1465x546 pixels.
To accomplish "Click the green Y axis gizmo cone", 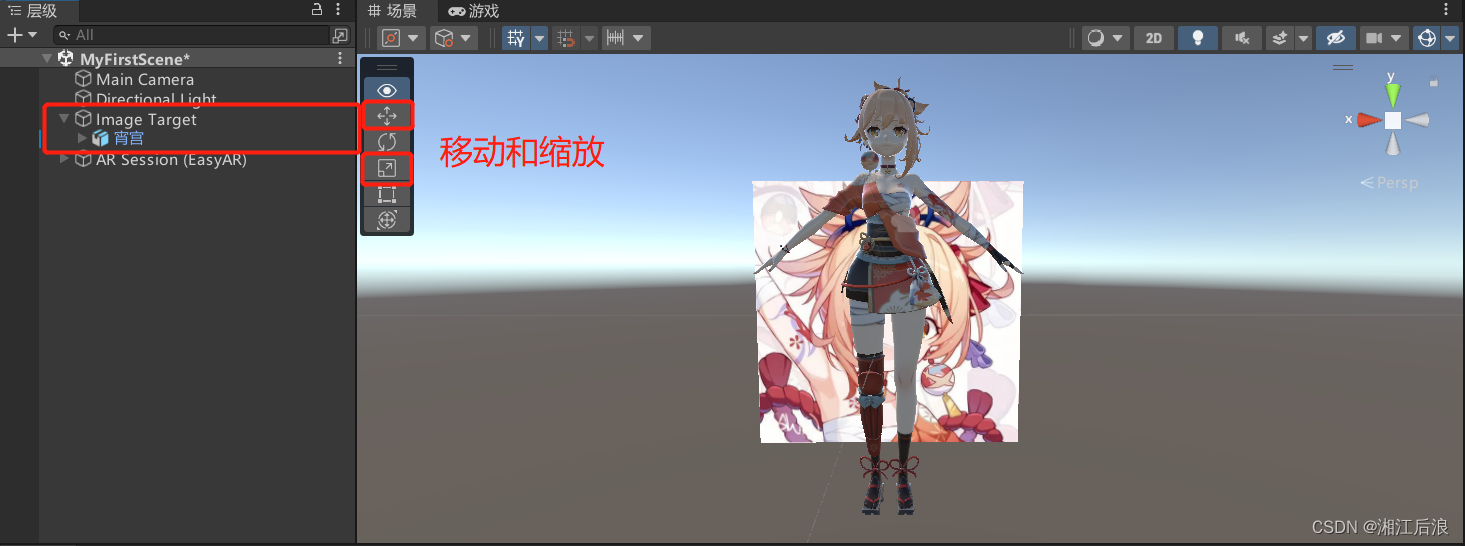I will tap(1393, 95).
